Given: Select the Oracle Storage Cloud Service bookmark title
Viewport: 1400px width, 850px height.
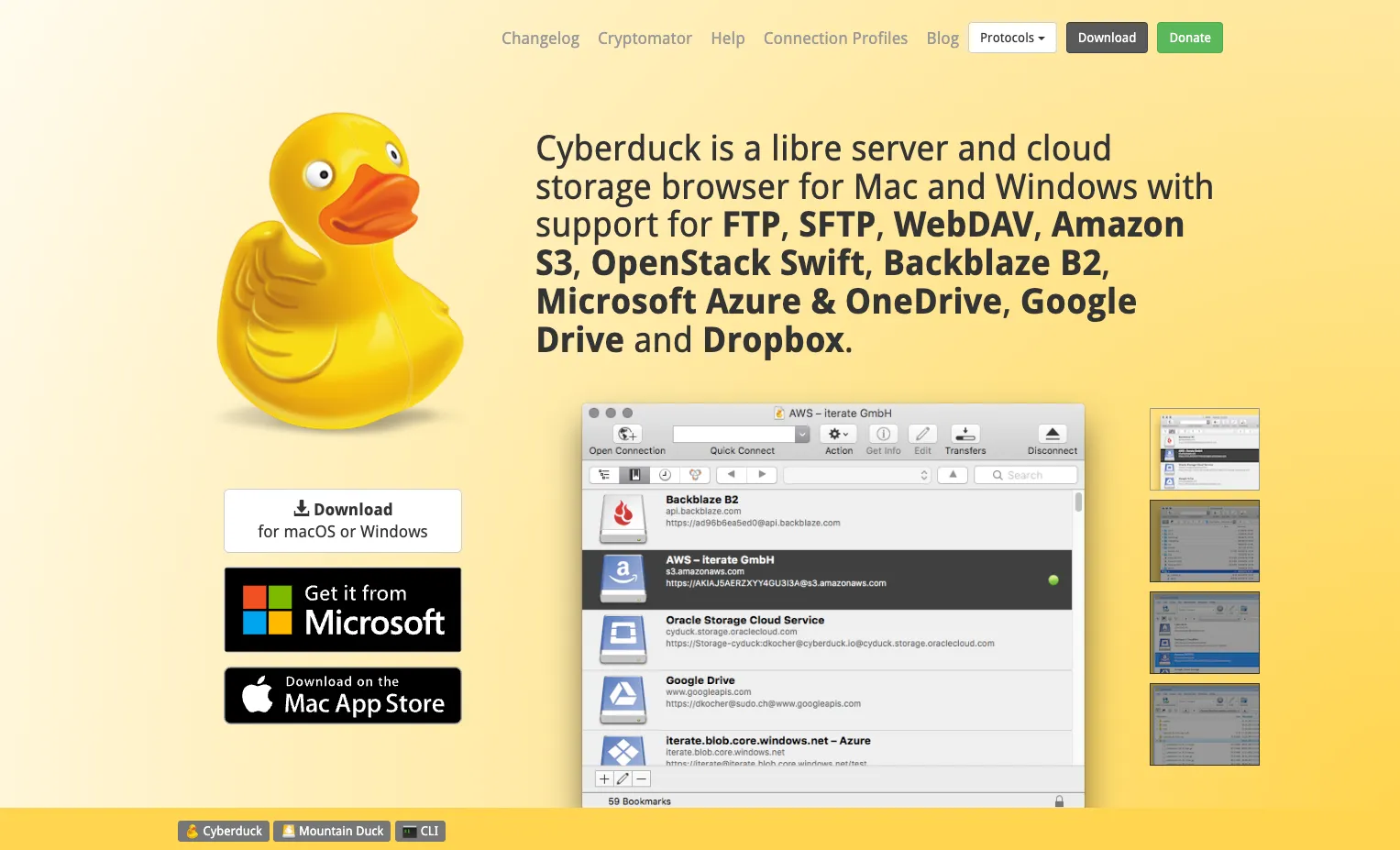Looking at the screenshot, I should [744, 621].
